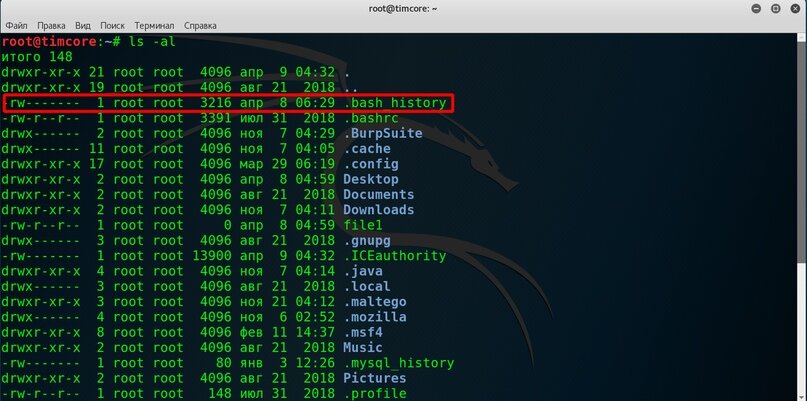Click the size value 3391
The width and height of the screenshot is (807, 401).
coord(216,118)
